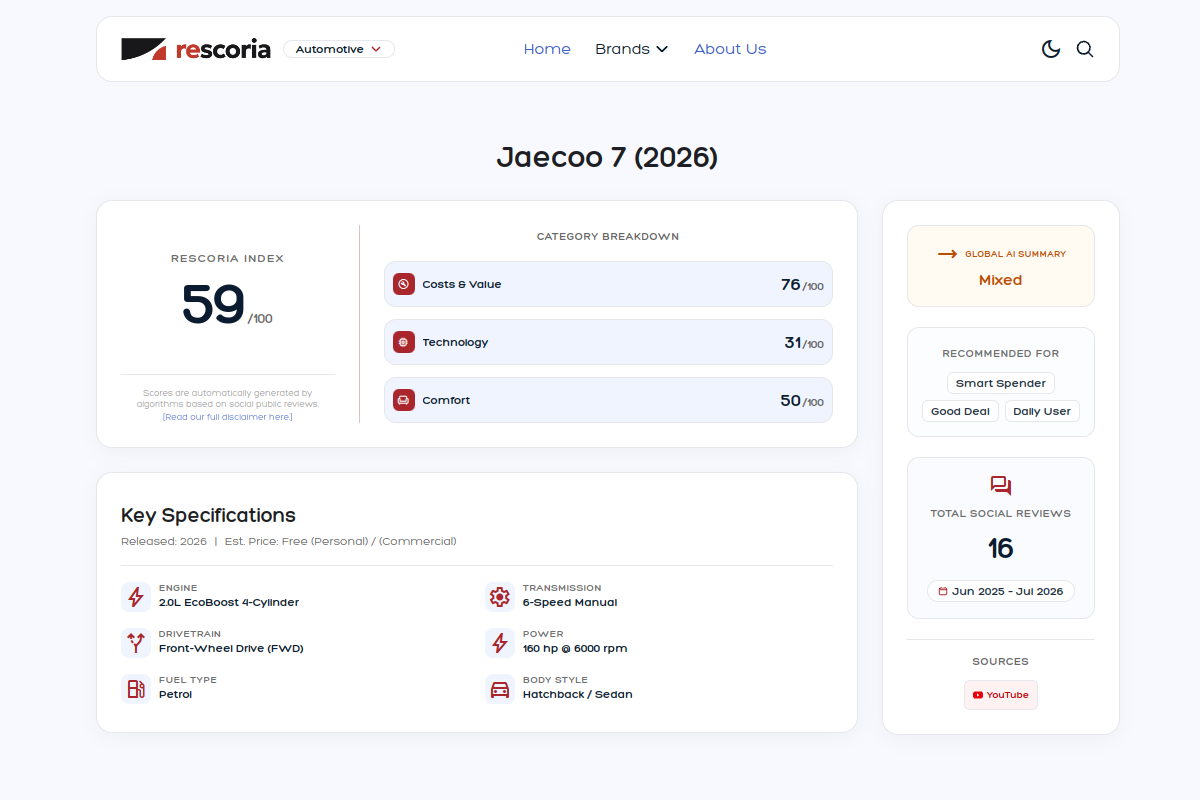Click the Jun 2025 - Jul 2026 date badge
1200x800 pixels.
pyautogui.click(x=1001, y=591)
